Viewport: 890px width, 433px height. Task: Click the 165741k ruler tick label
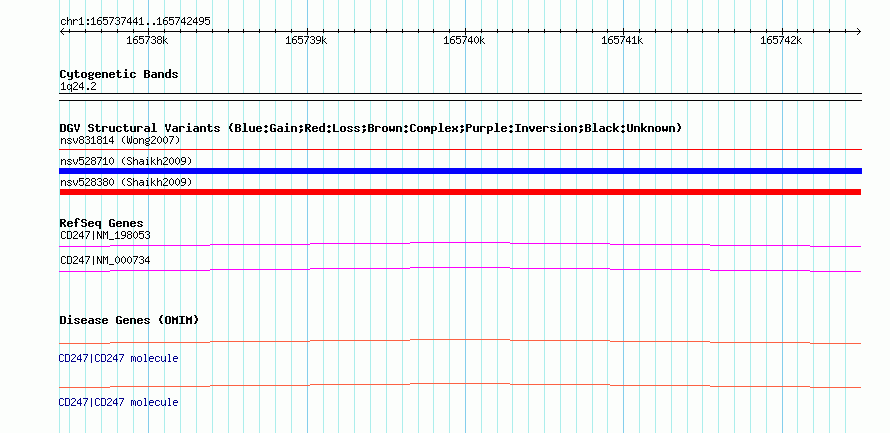pos(622,40)
